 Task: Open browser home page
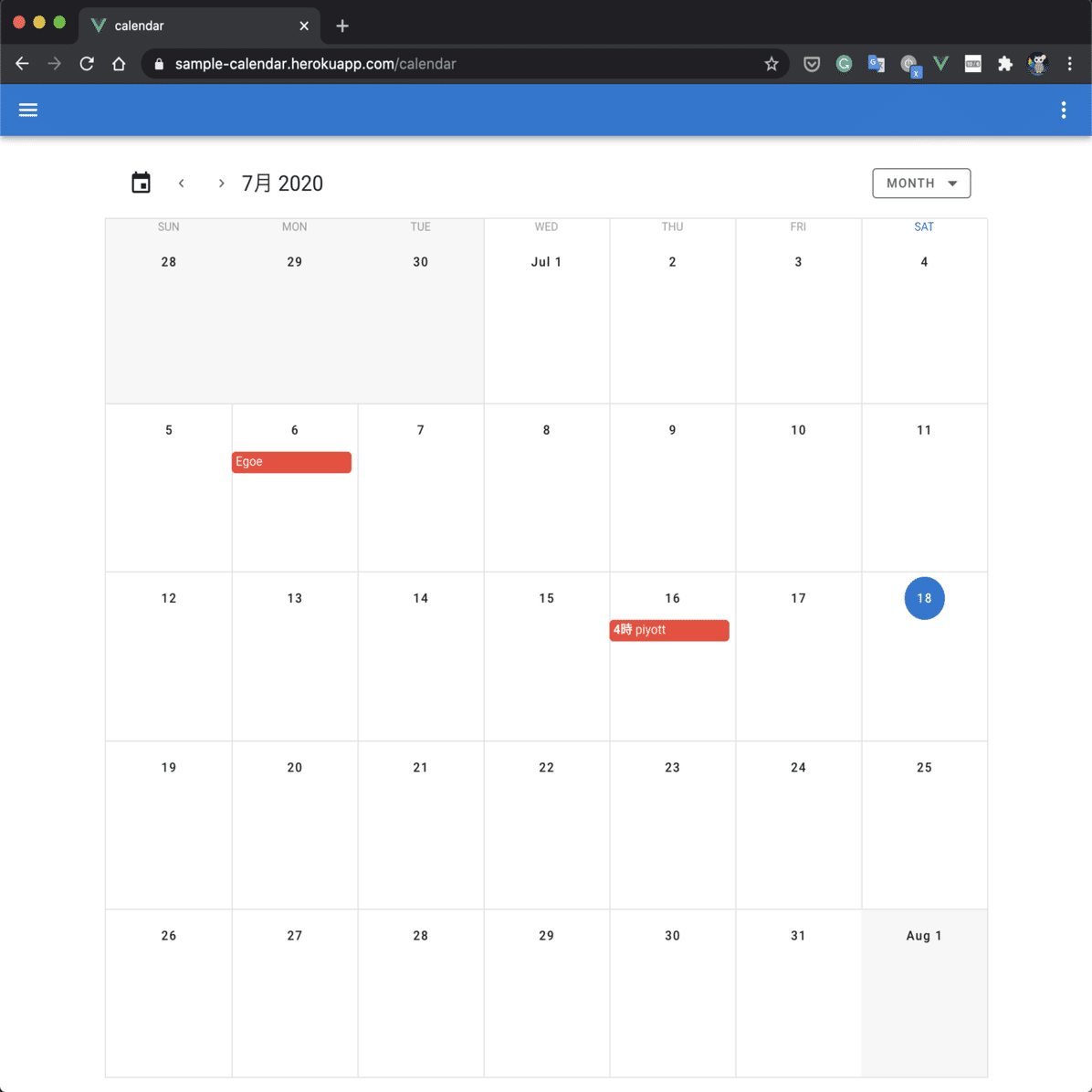(x=119, y=64)
